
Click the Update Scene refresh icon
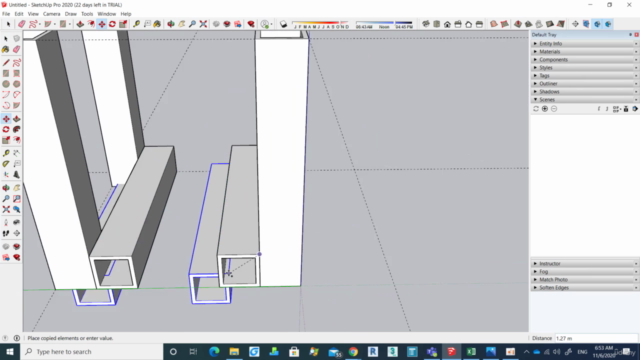[536, 109]
